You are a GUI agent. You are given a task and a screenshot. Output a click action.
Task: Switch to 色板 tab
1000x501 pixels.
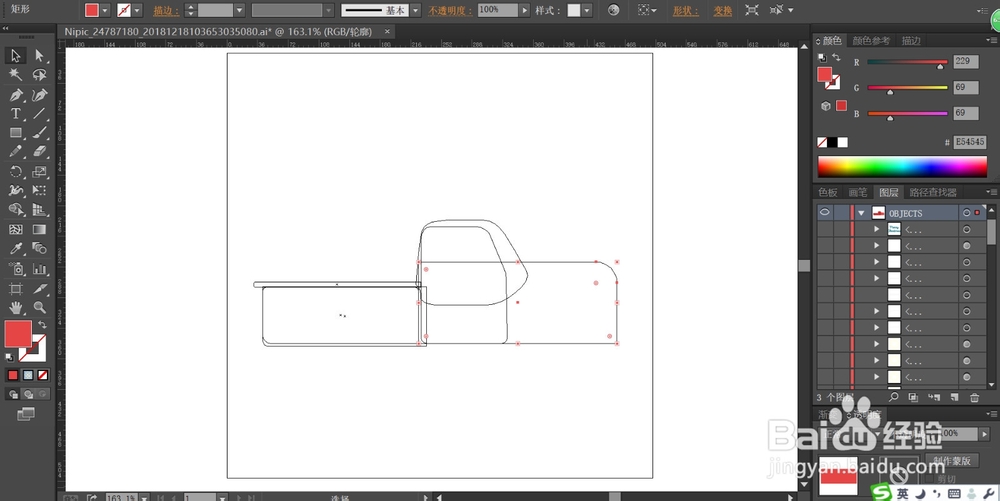click(828, 192)
